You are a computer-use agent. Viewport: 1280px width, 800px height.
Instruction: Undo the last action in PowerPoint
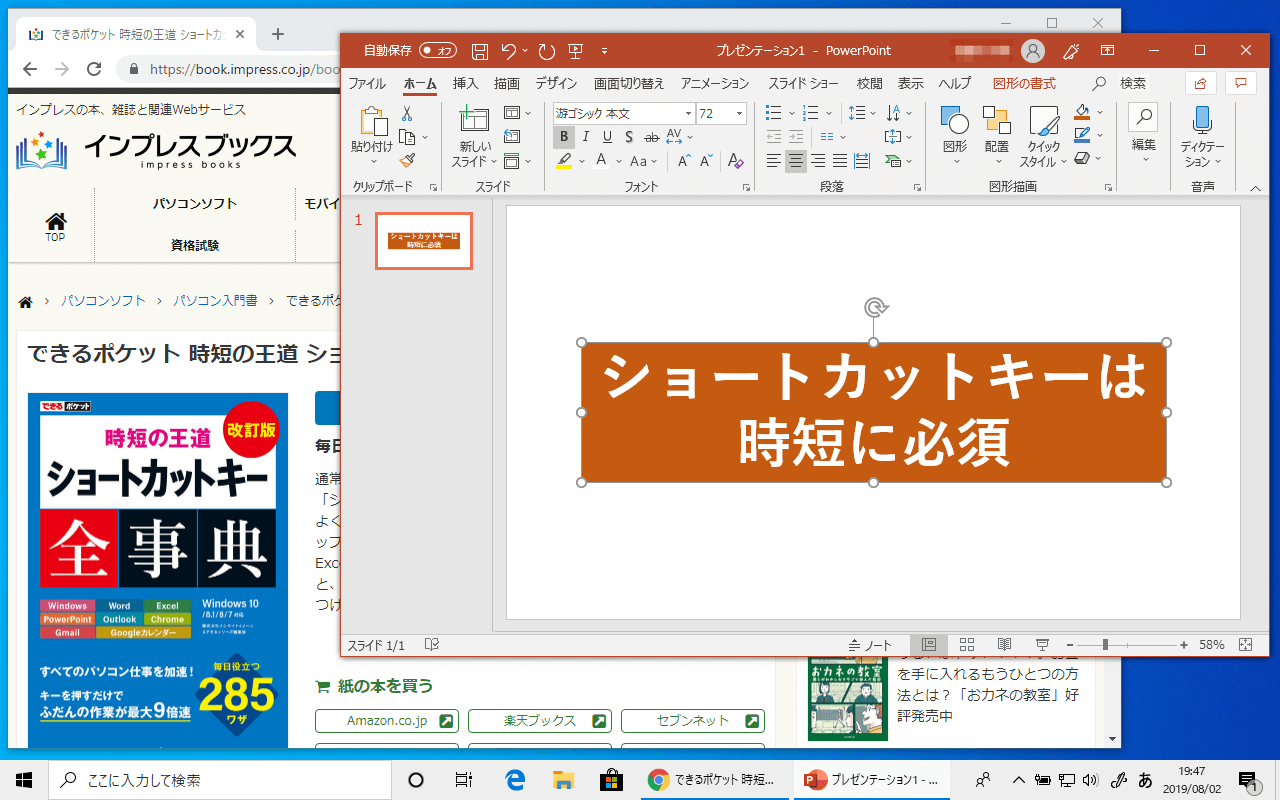pos(509,51)
